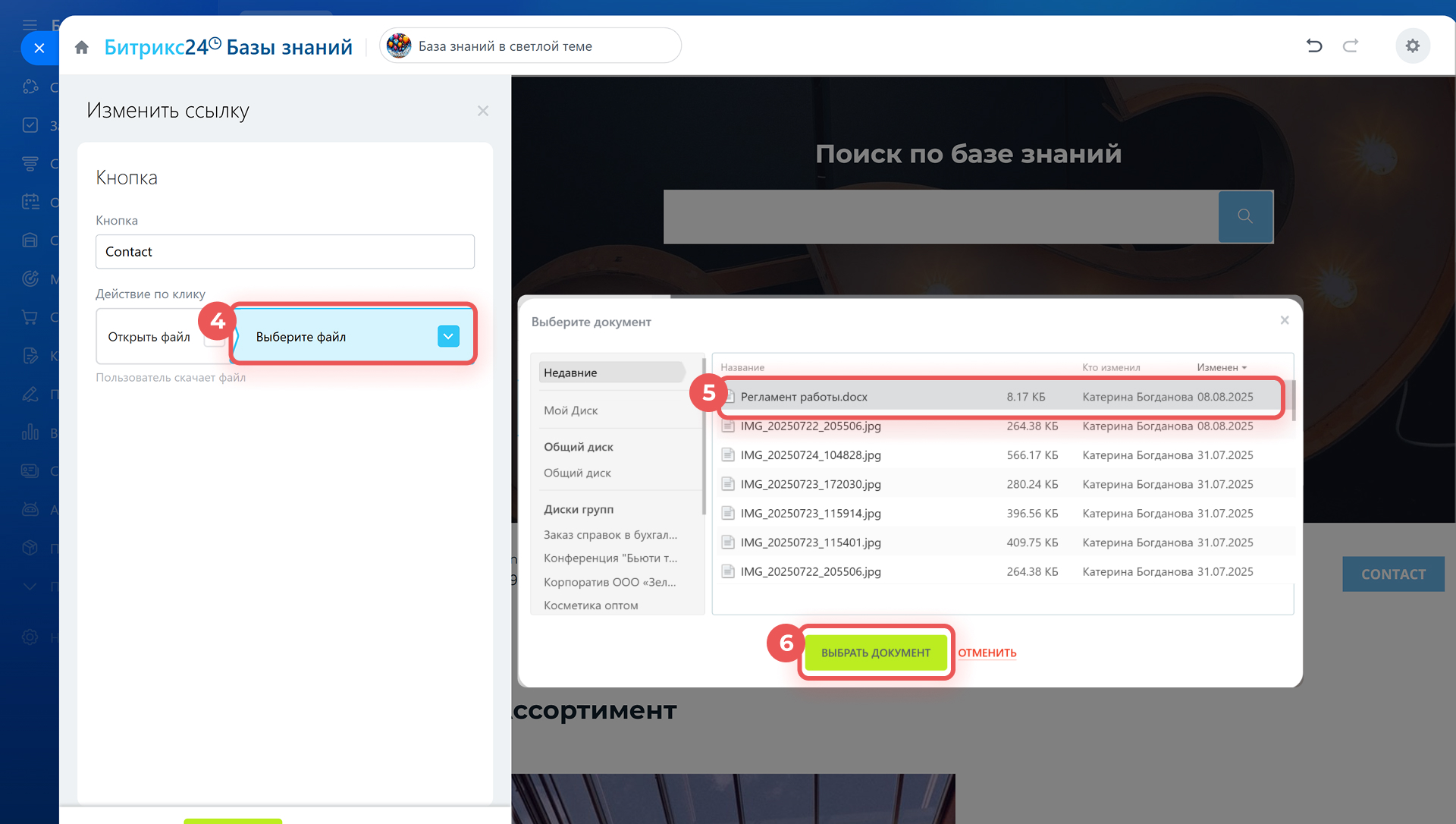Open pen signature icon in left sidebar
The height and width of the screenshot is (824, 1456).
coord(30,394)
